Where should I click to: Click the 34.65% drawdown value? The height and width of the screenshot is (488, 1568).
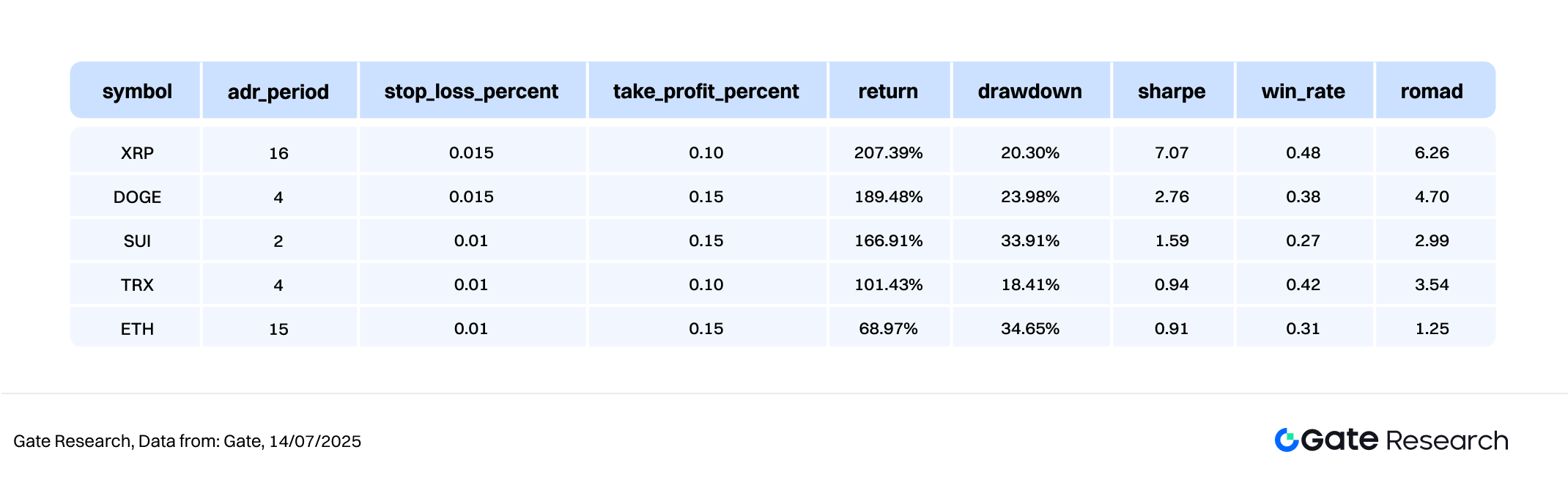click(x=1030, y=329)
